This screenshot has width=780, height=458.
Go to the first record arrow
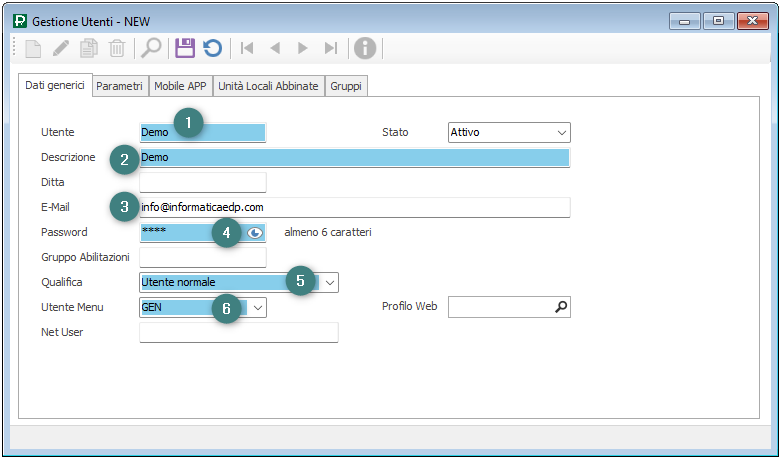pos(247,48)
